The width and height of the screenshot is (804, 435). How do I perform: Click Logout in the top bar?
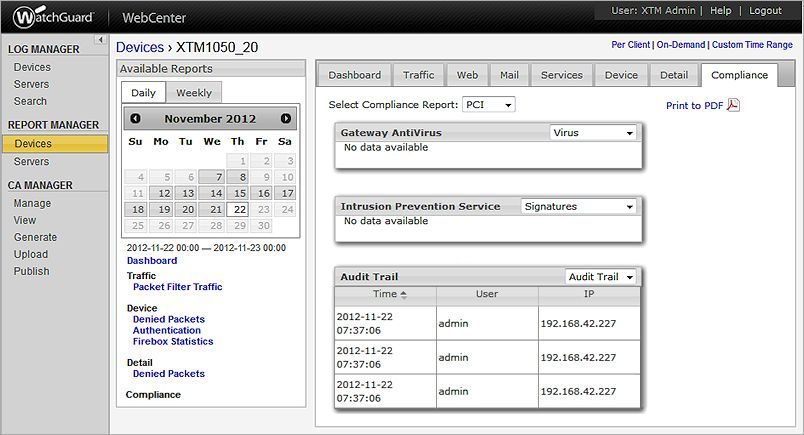(765, 11)
